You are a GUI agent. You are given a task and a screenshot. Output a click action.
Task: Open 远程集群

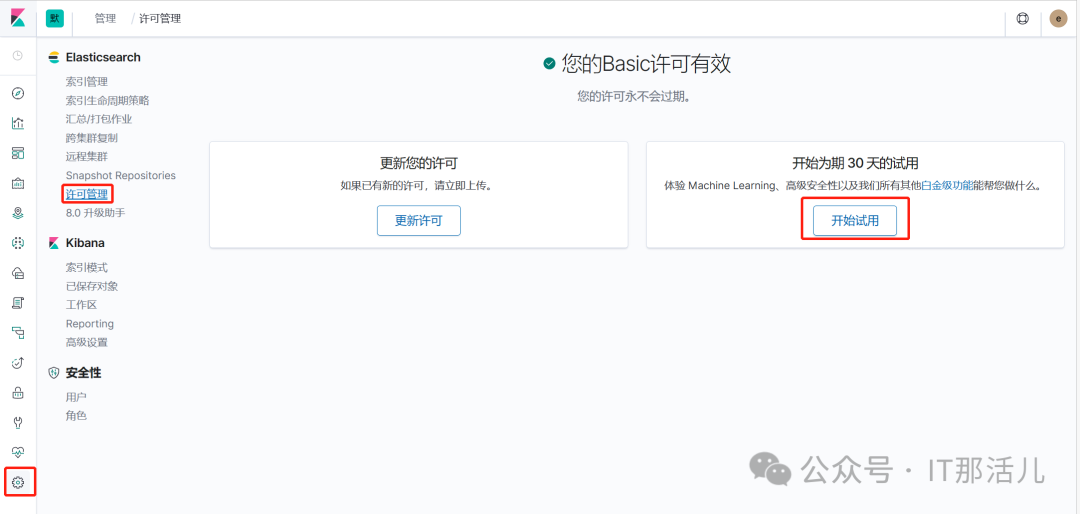tap(87, 156)
